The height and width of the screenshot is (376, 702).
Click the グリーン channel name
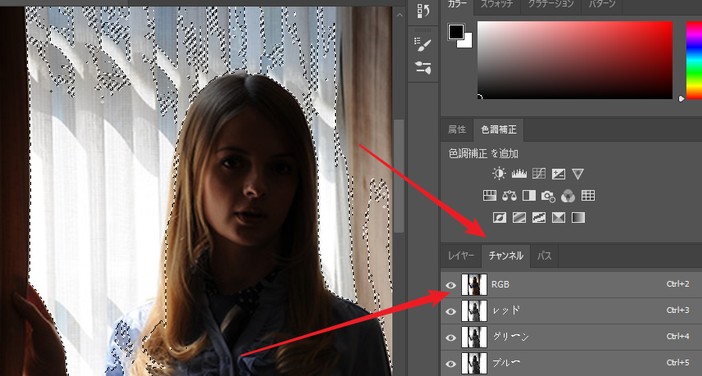pos(510,337)
